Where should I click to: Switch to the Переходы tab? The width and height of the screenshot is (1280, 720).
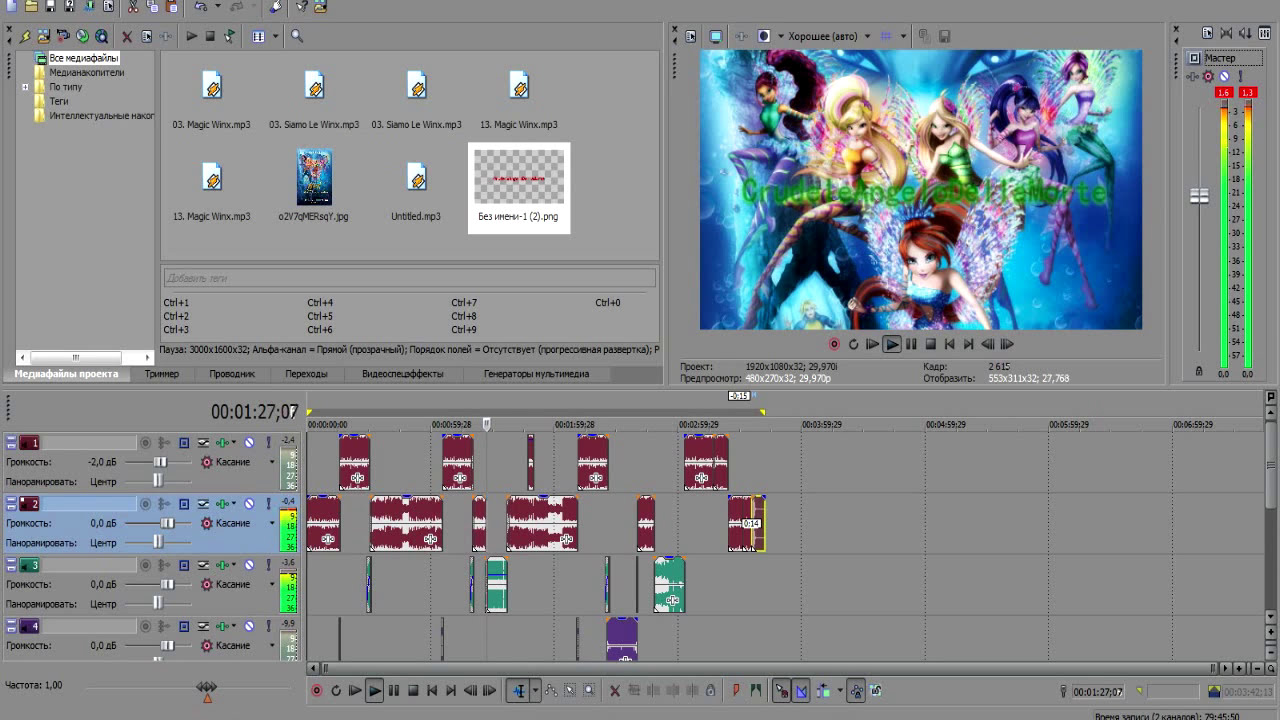pyautogui.click(x=306, y=374)
